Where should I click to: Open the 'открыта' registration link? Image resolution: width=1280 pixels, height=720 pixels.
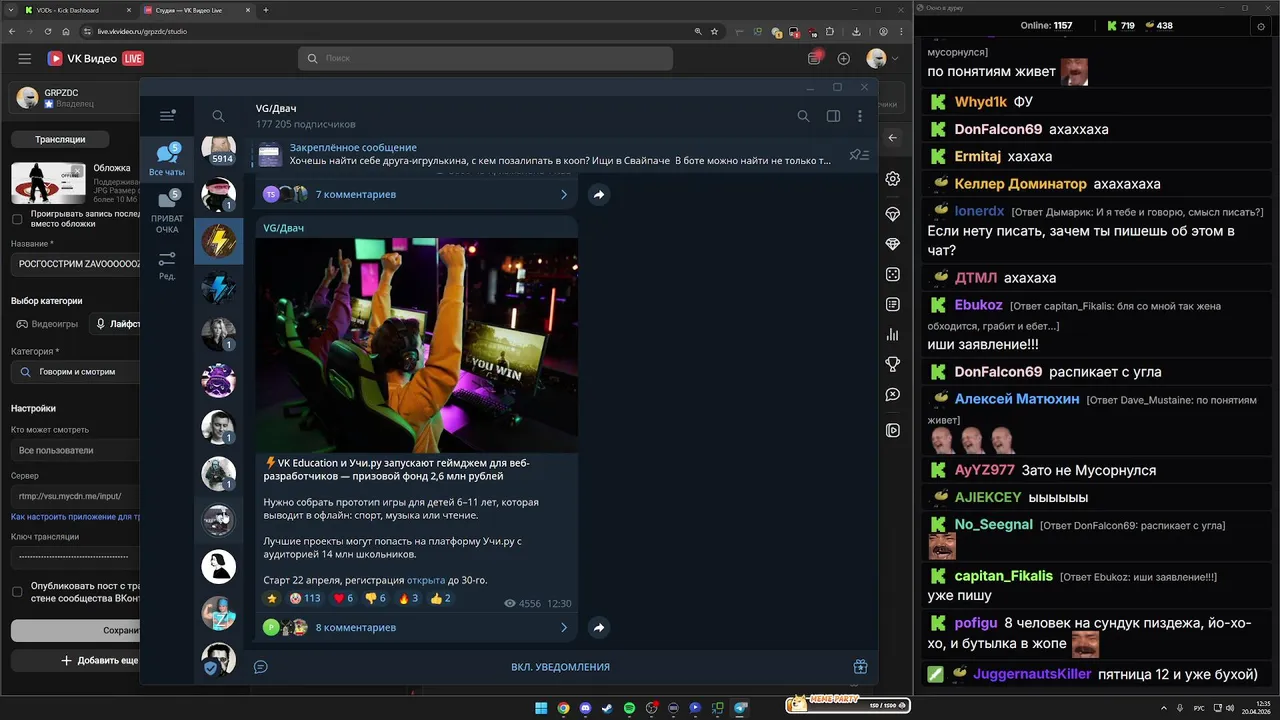(425, 580)
